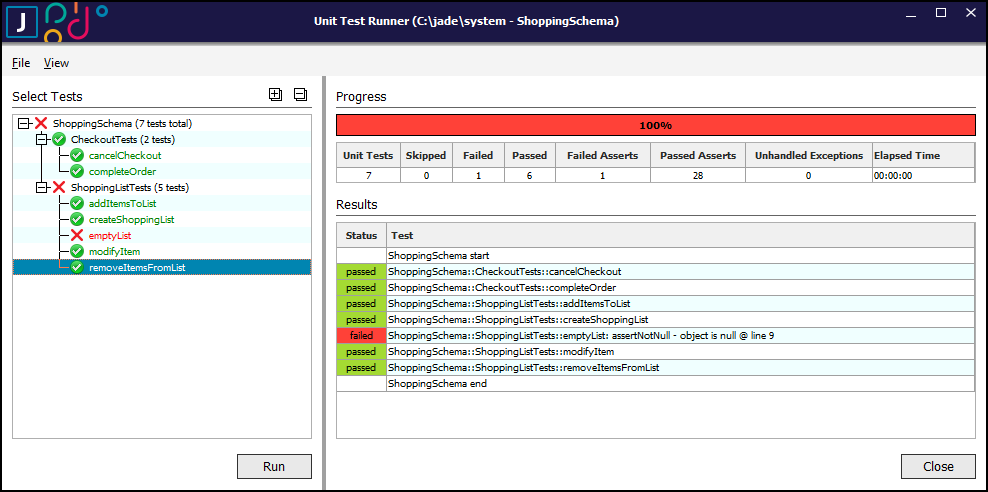Viewport: 988px width, 492px height.
Task: Maximize the Unit Test Runner window
Action: [x=941, y=13]
